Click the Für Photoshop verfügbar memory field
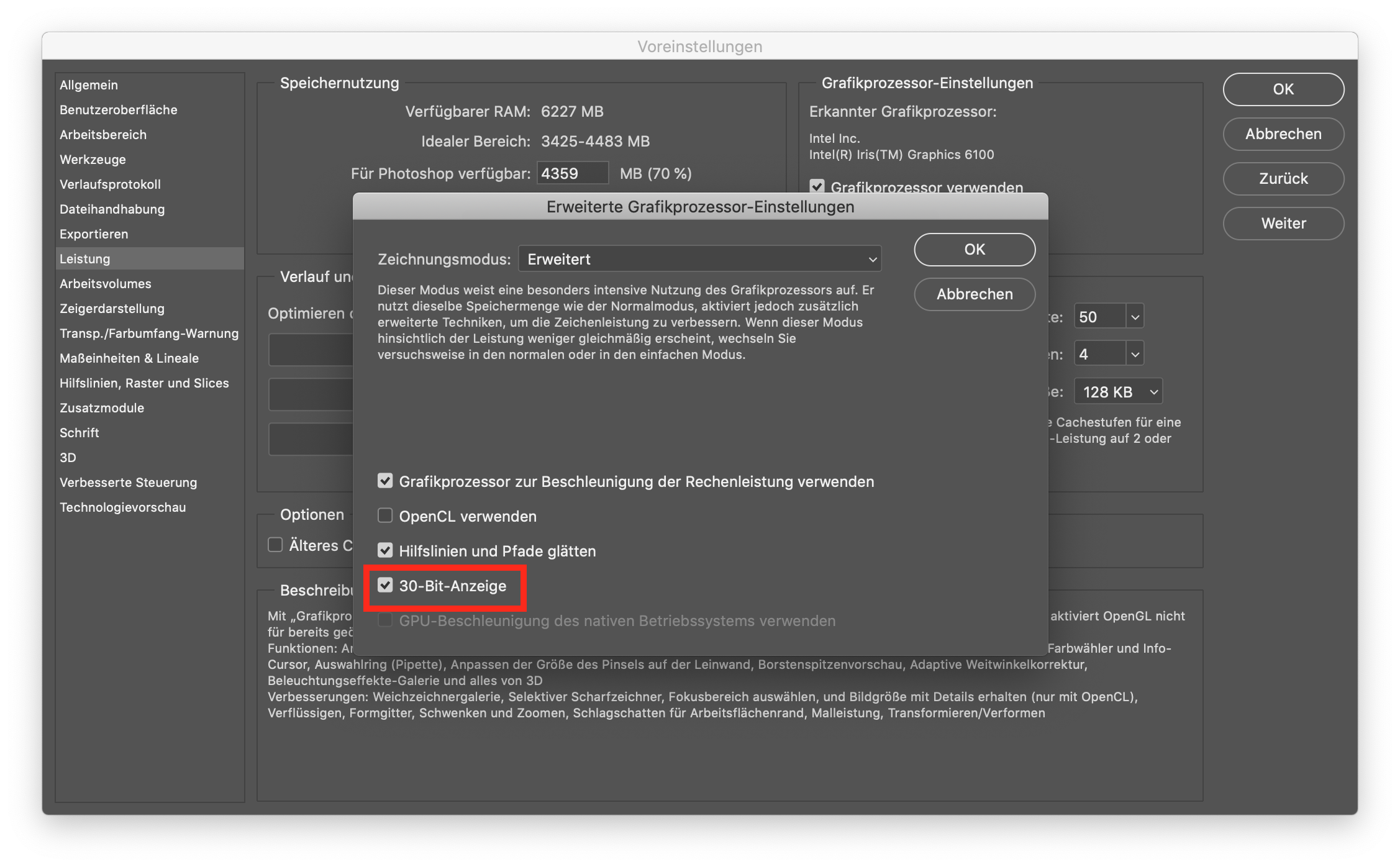The height and width of the screenshot is (867, 1400). 571,173
